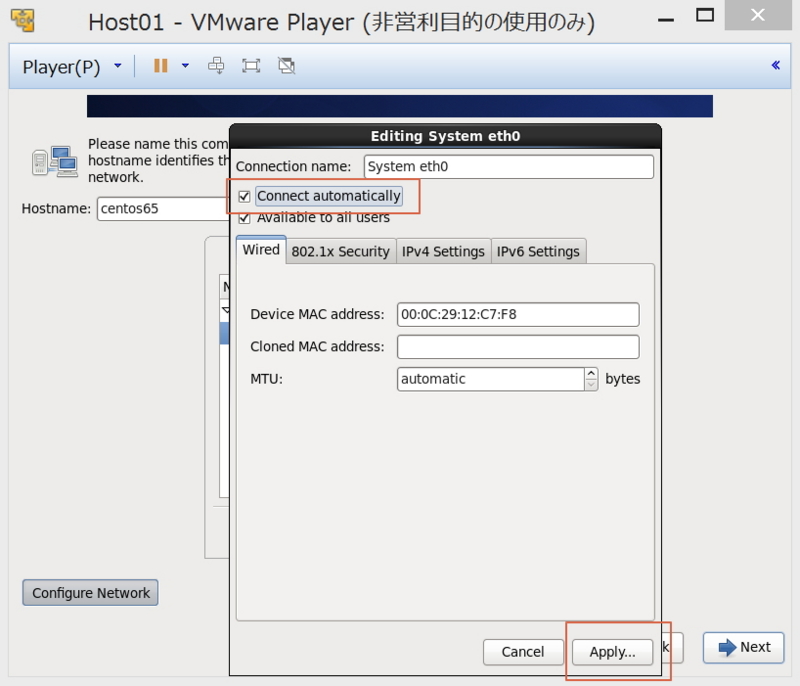Toggle Available to all users checkbox
This screenshot has height=686, width=800.
coord(244,219)
